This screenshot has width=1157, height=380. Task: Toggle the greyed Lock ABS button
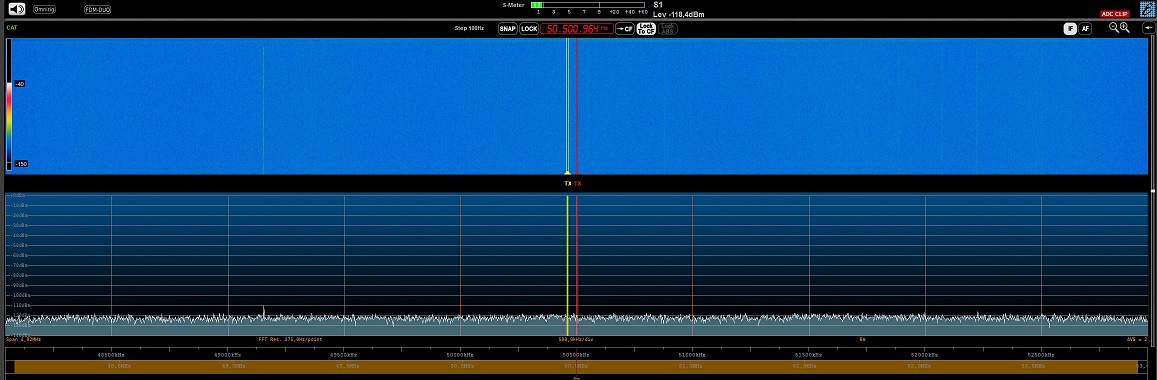(x=667, y=29)
